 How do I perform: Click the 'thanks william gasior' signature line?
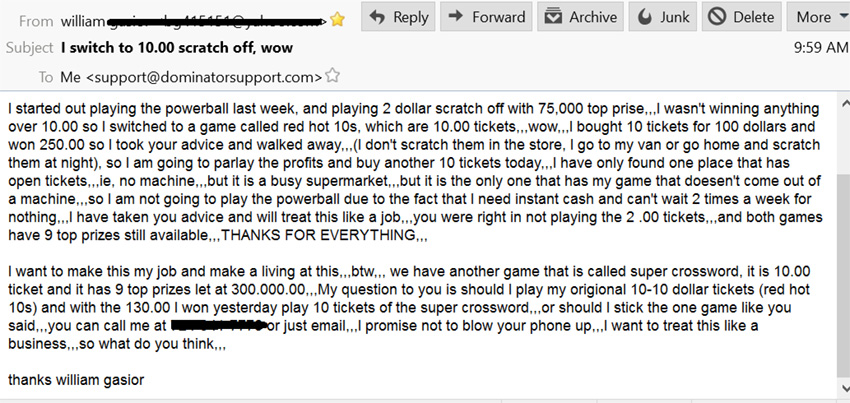76,380
